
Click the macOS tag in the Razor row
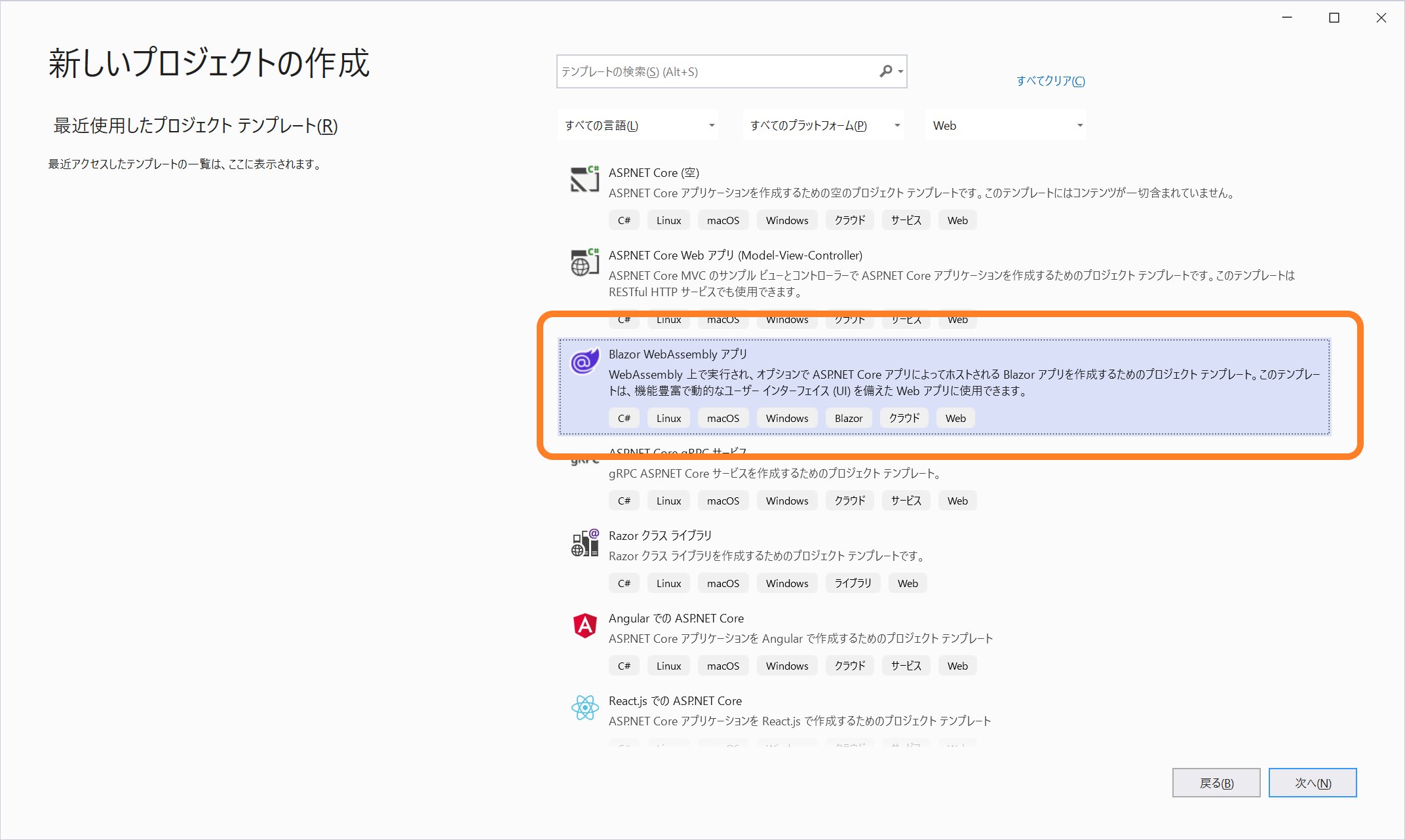pos(723,583)
